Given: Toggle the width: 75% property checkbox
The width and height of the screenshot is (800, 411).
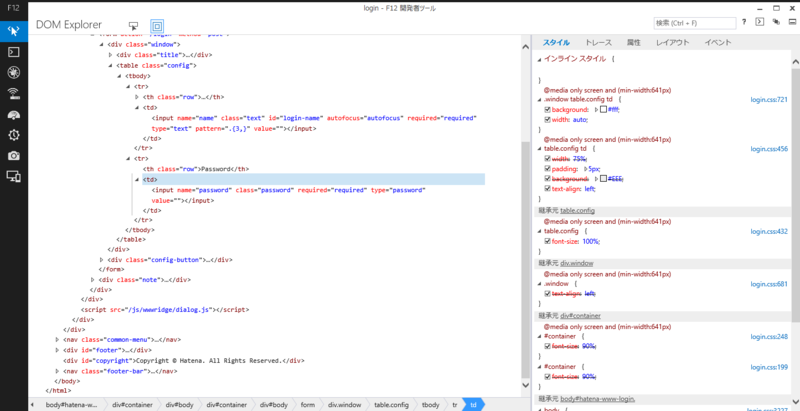Looking at the screenshot, I should [547, 159].
